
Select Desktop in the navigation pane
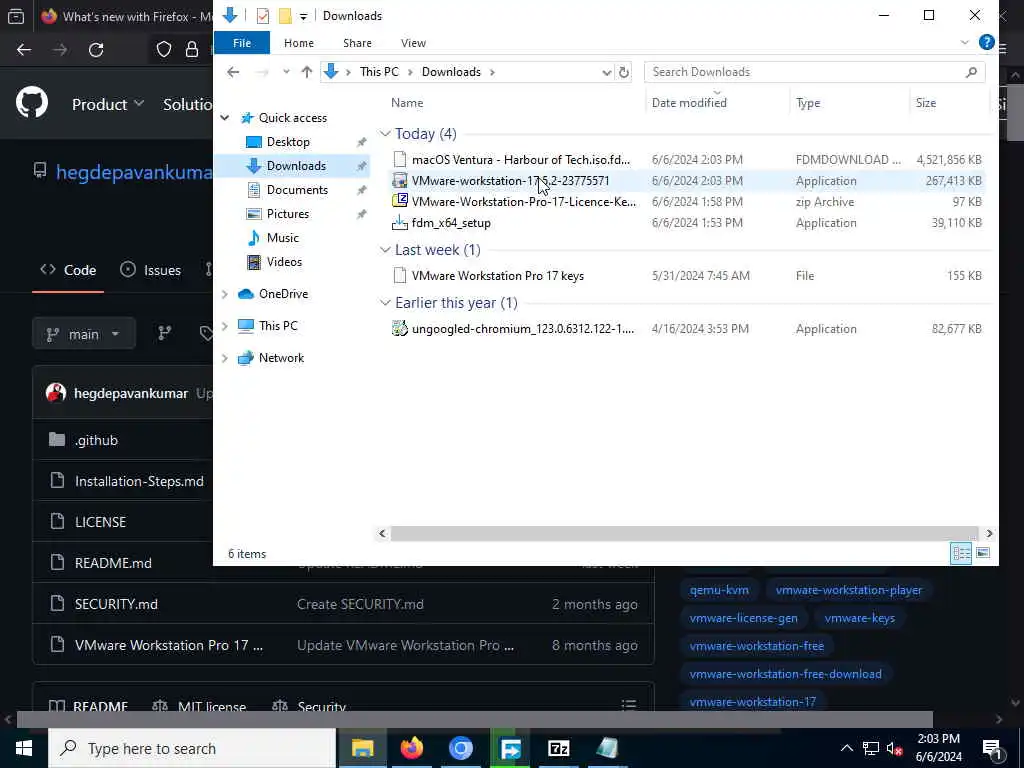pos(288,142)
